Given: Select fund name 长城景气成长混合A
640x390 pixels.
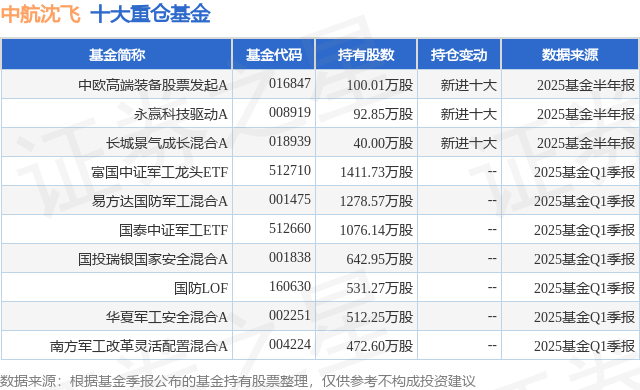Looking at the screenshot, I should click(x=167, y=143).
